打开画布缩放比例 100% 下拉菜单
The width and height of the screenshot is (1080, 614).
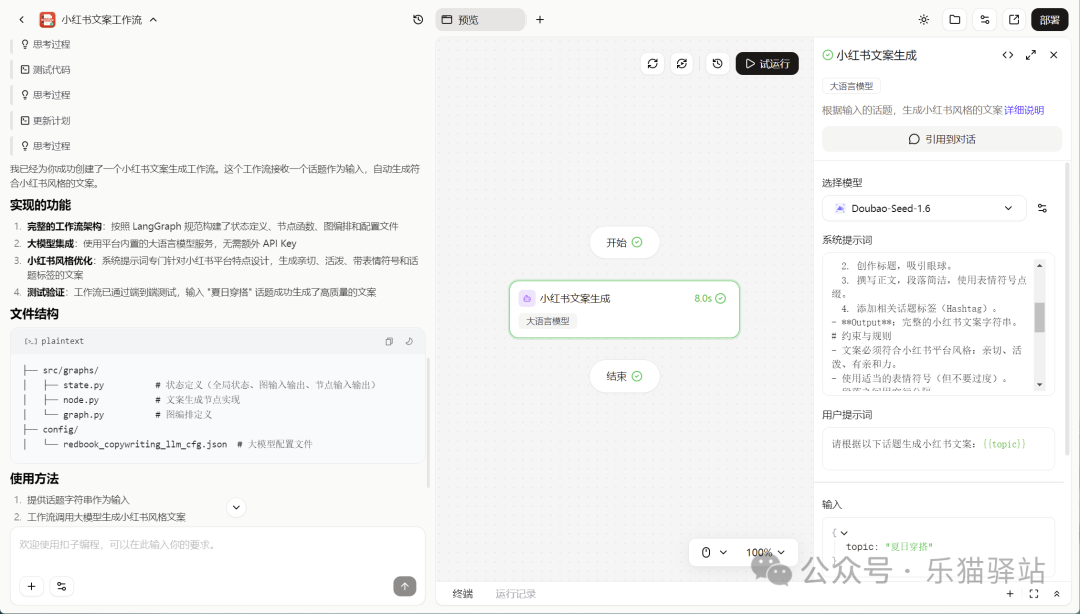pyautogui.click(x=764, y=551)
